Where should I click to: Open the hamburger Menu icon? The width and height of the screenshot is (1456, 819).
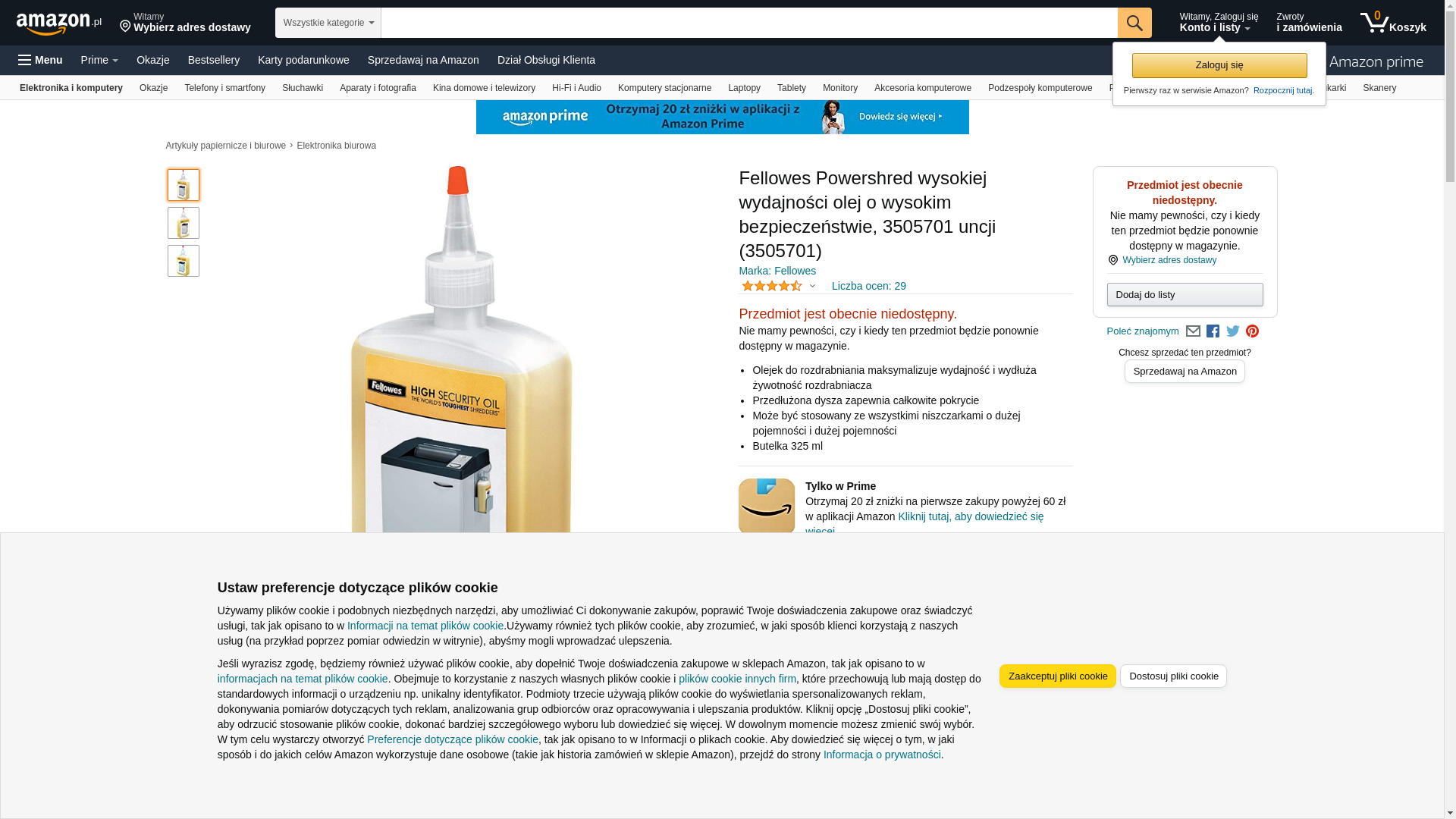(40, 60)
